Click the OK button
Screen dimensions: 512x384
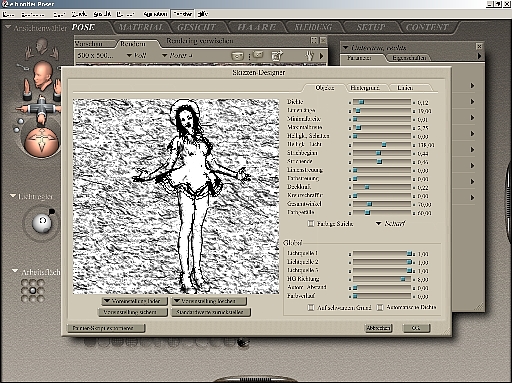(416, 328)
